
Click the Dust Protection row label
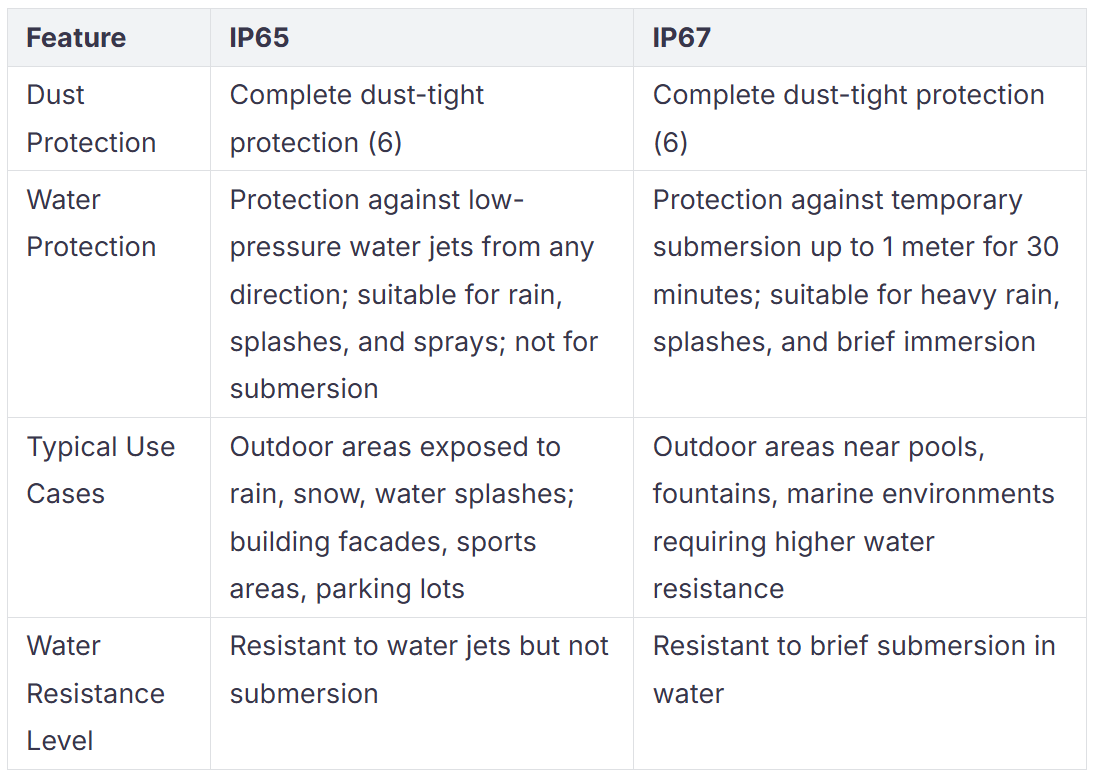91,119
